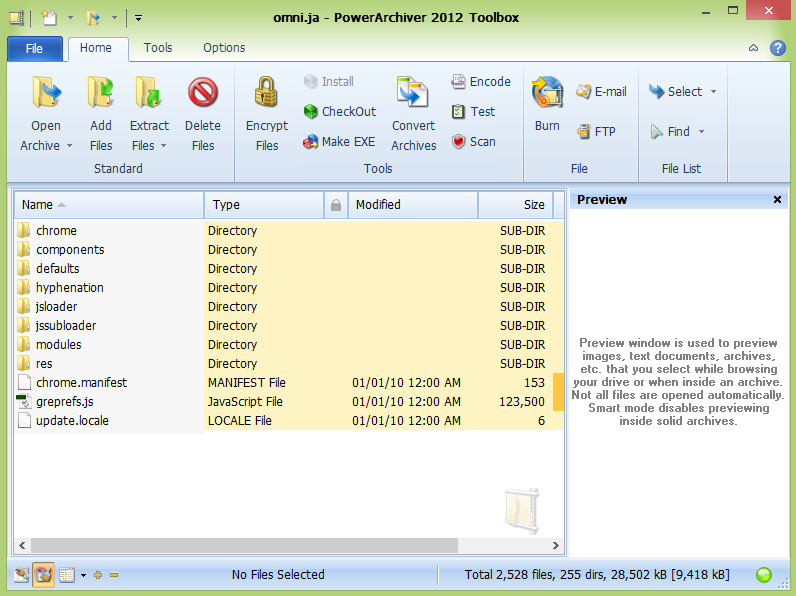Expand the Open Archive dropdown arrow
Viewport: 796px width, 596px height.
(x=70, y=146)
